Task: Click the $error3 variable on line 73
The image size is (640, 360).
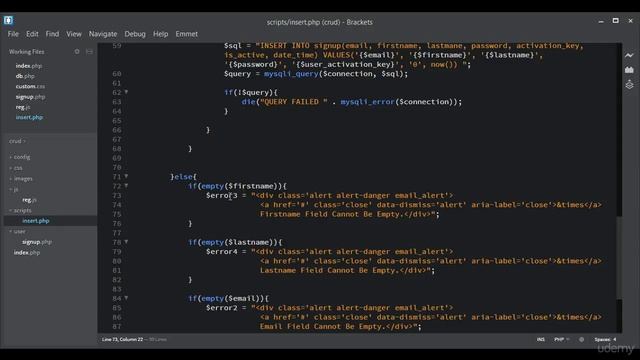Action: (x=222, y=196)
